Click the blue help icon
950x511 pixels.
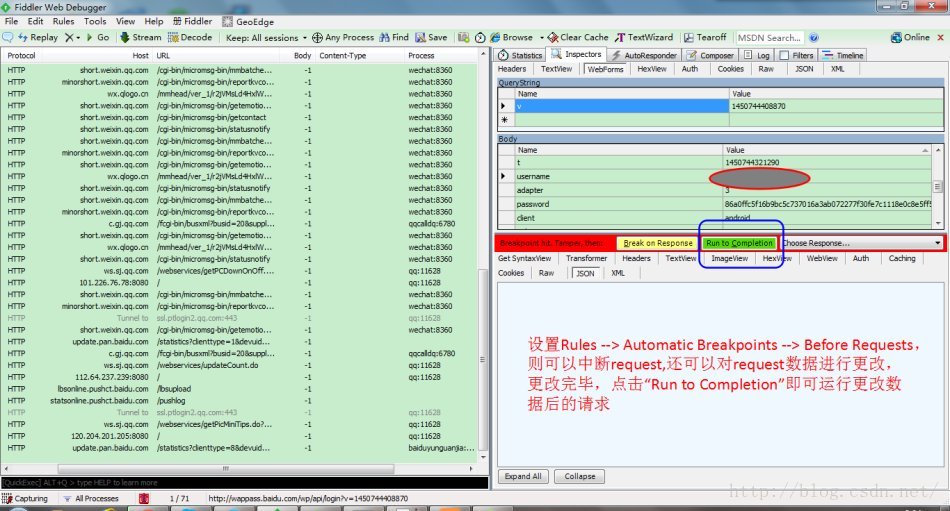(x=814, y=38)
